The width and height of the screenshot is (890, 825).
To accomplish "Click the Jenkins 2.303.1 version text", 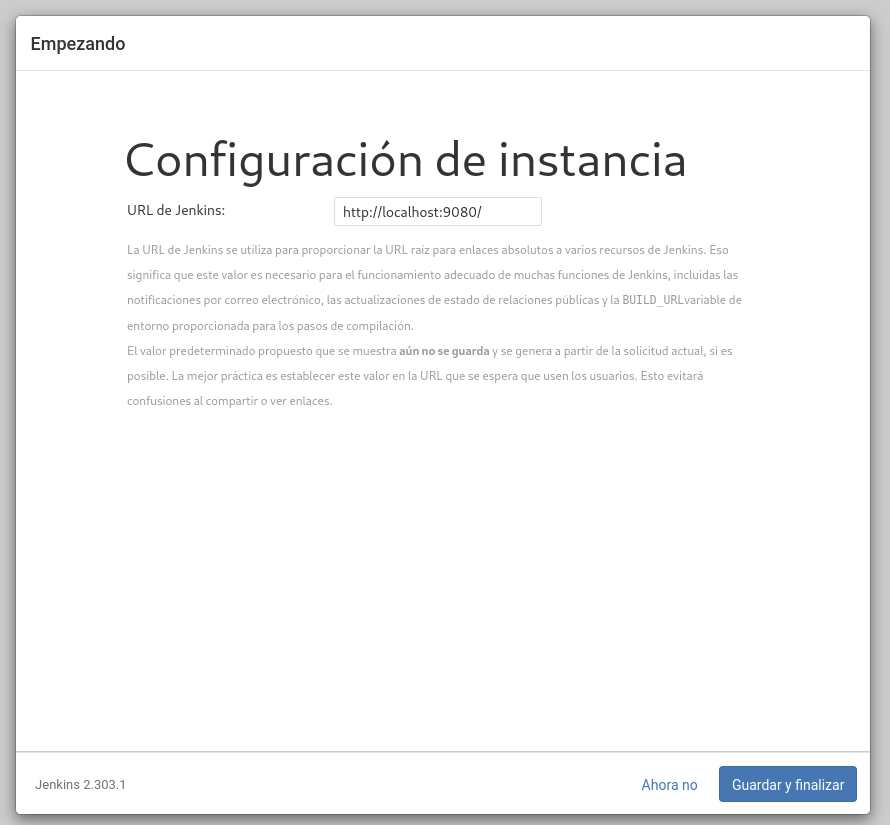I will click(x=80, y=785).
